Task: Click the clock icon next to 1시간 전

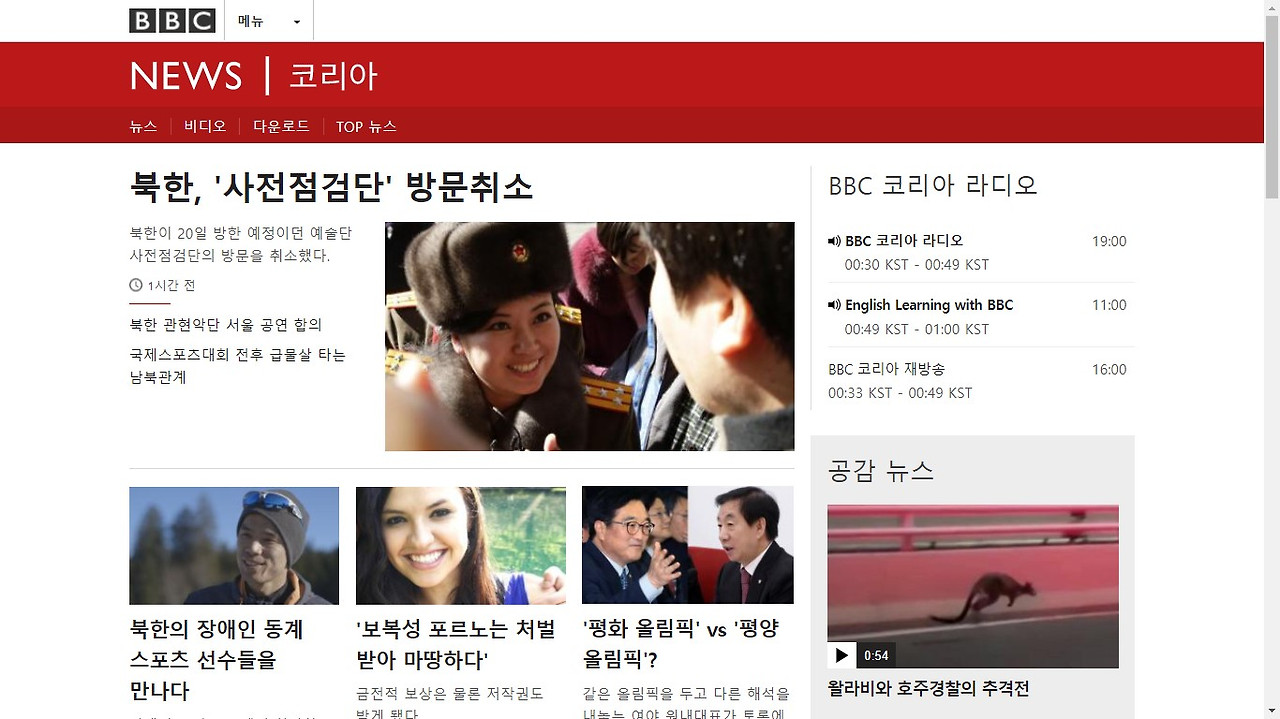Action: pyautogui.click(x=136, y=286)
